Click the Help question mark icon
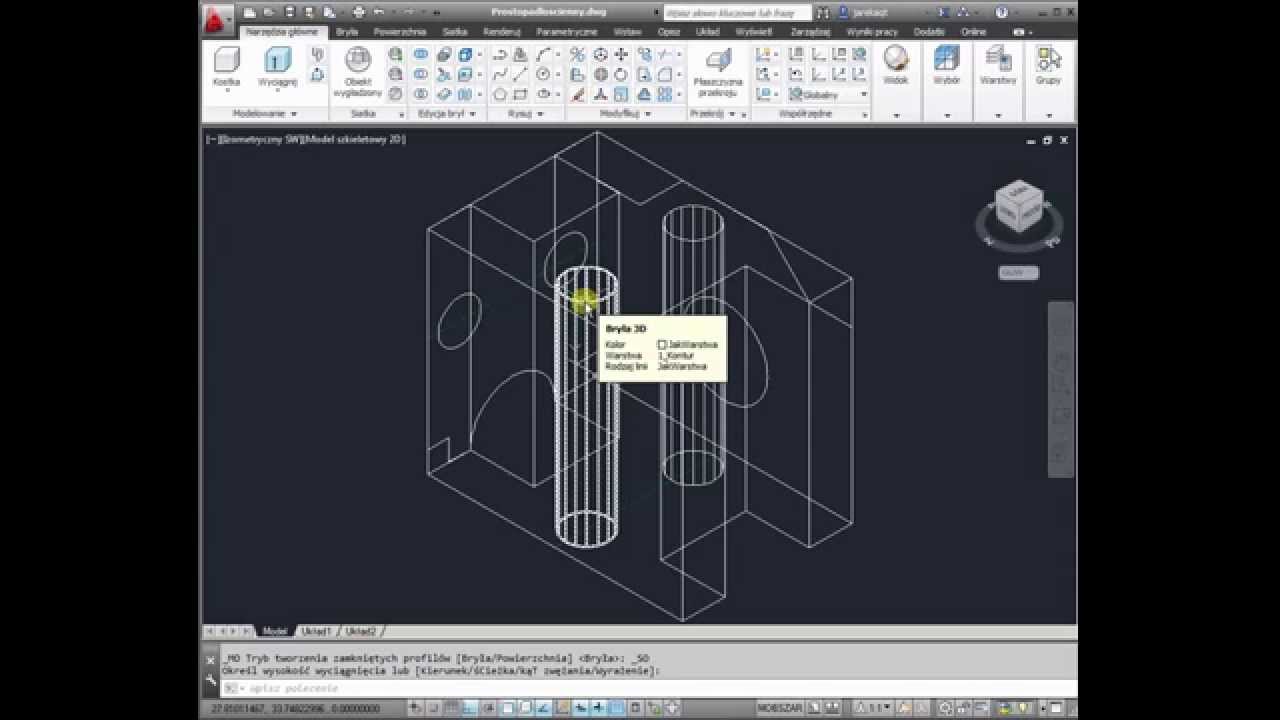This screenshot has height=720, width=1280. 1002,13
